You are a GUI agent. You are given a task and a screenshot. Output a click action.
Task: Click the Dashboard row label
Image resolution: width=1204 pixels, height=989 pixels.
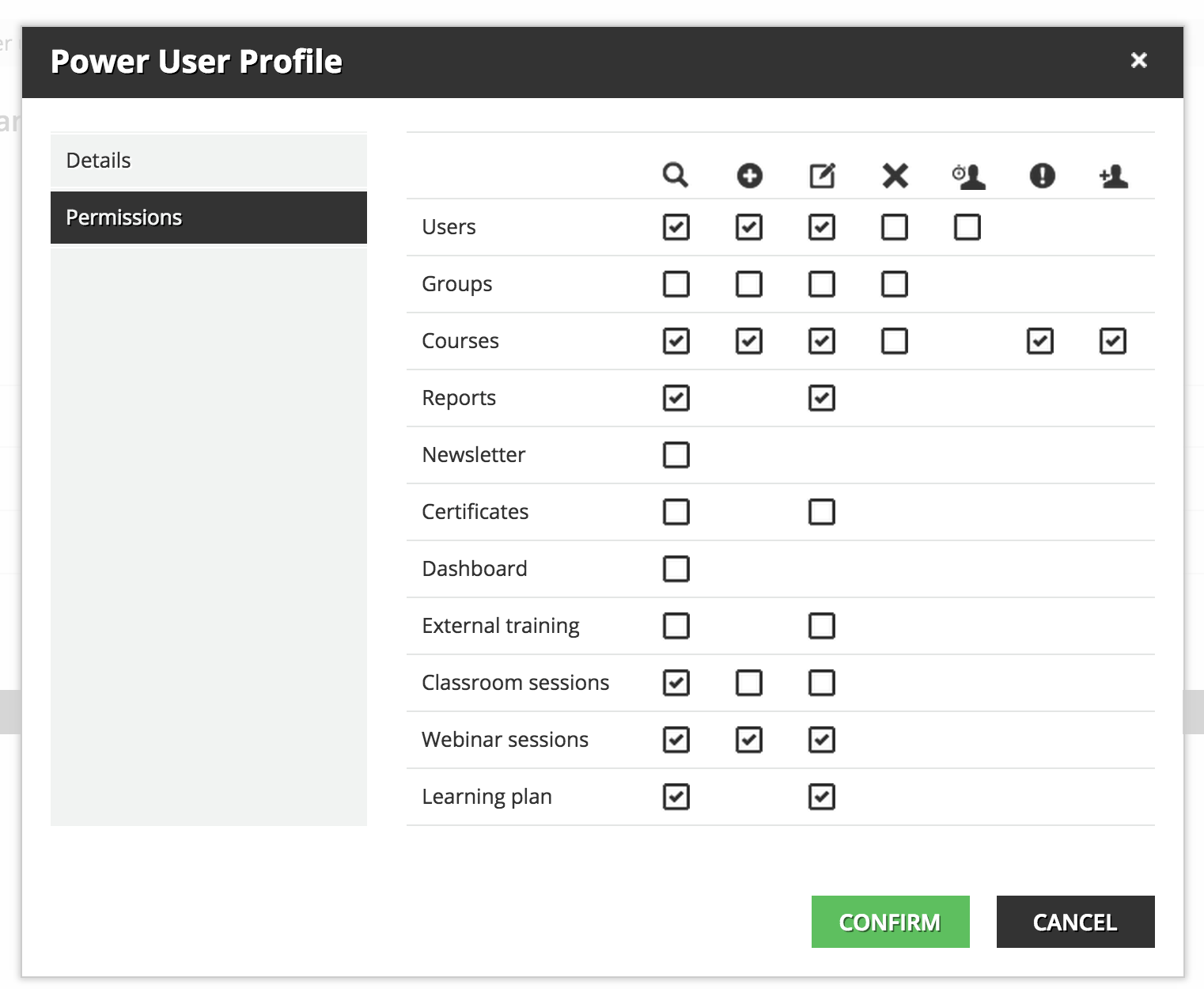474,569
